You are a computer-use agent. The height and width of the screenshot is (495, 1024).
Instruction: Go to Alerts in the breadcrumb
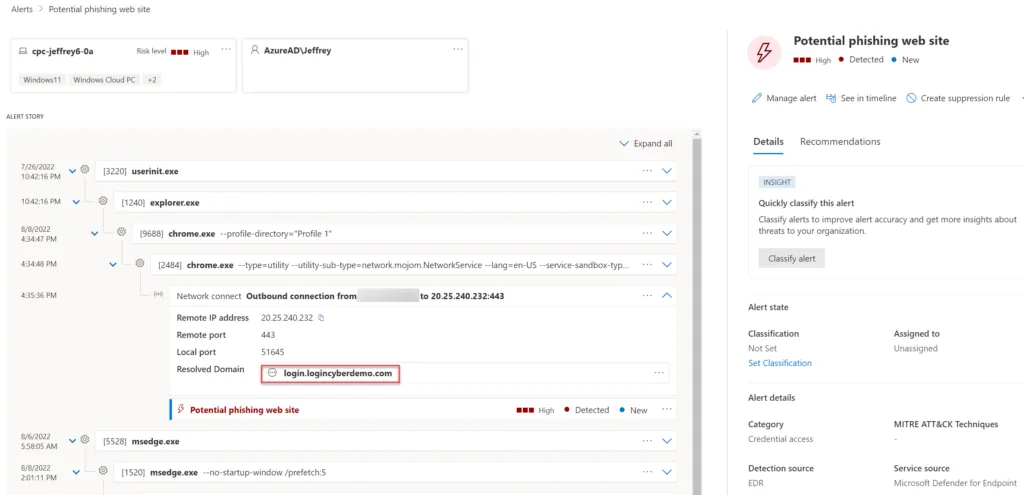tap(20, 8)
